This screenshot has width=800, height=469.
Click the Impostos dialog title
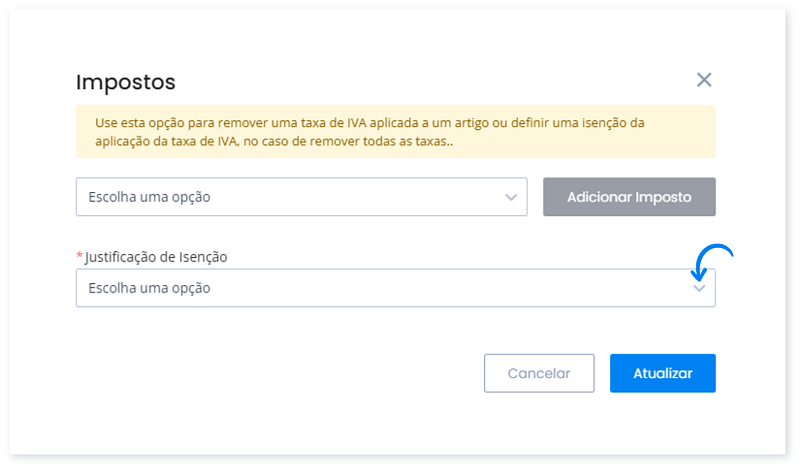[126, 82]
